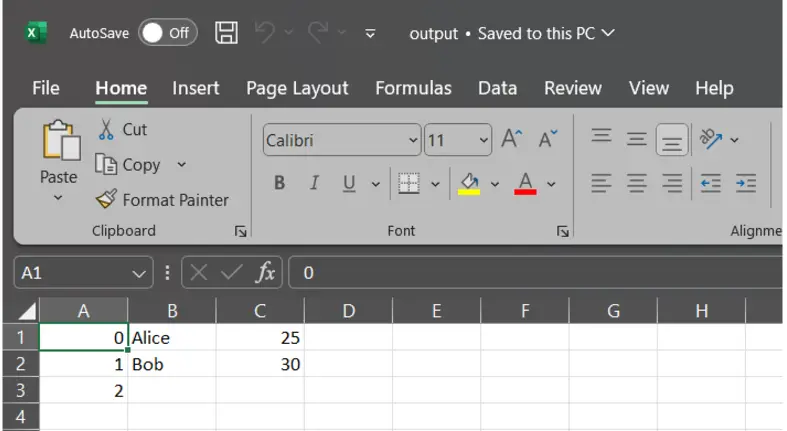Click the Cut scissors button
Screen dimensions: 787x431
[x=122, y=129]
